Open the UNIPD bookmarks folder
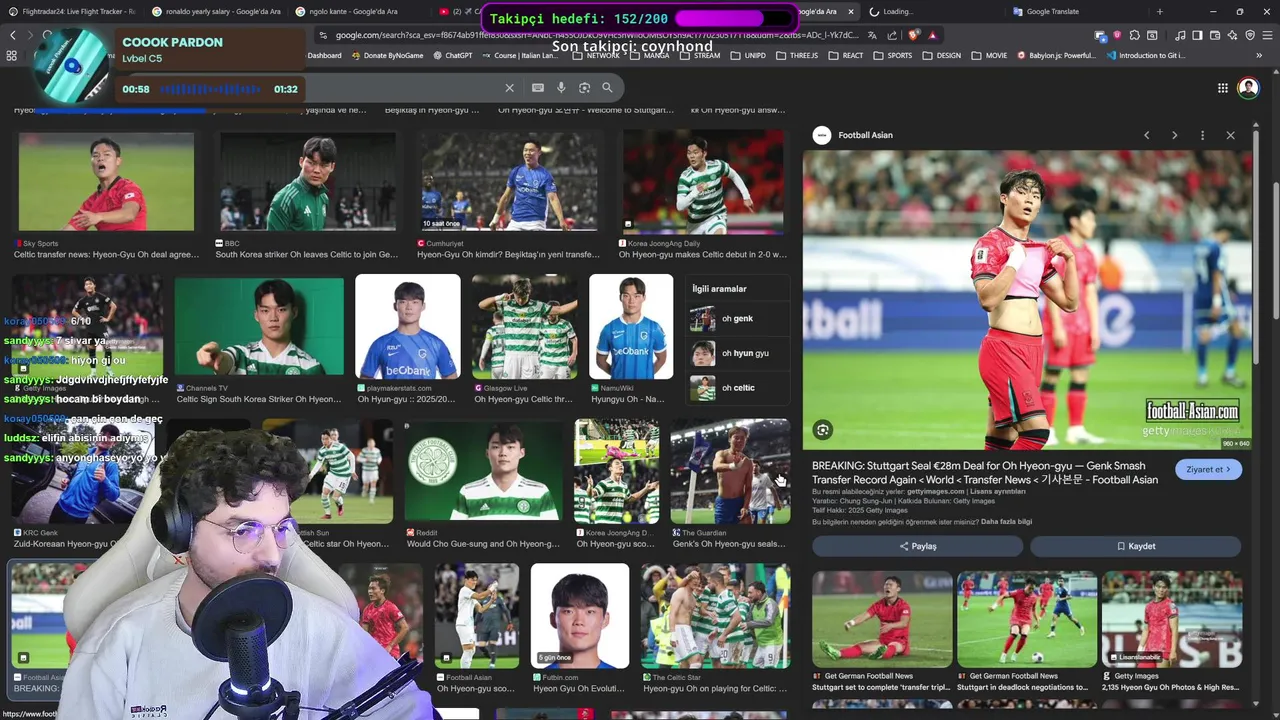Screen dimensions: 1280x720 coord(749,56)
